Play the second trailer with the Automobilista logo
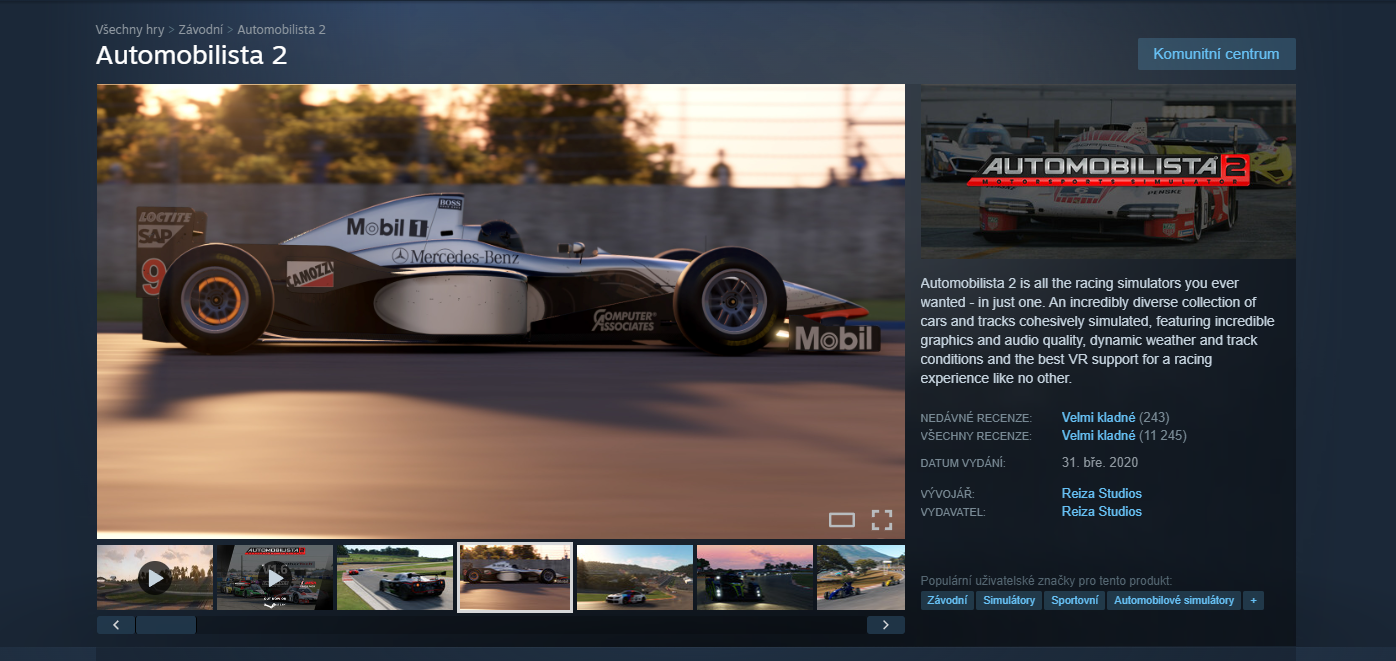 coord(275,577)
